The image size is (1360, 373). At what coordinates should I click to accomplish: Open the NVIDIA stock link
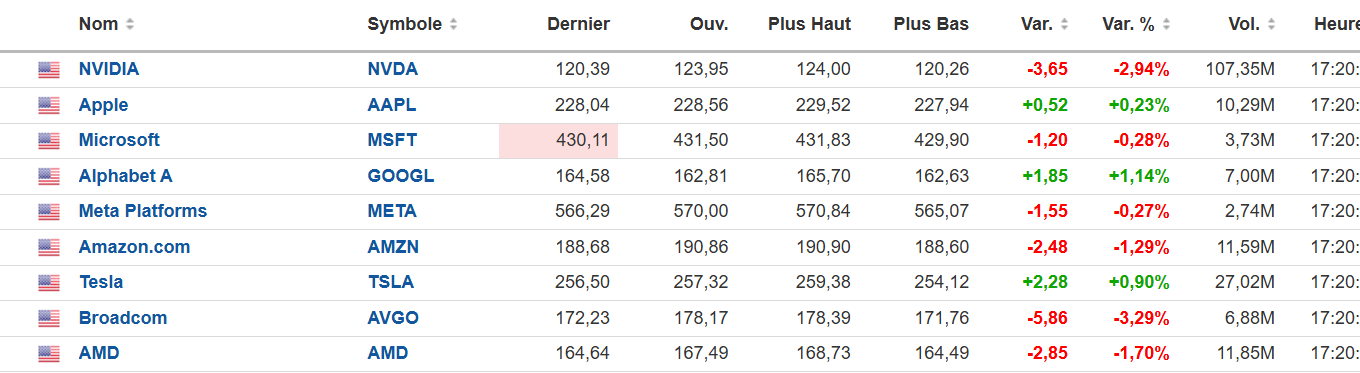109,69
